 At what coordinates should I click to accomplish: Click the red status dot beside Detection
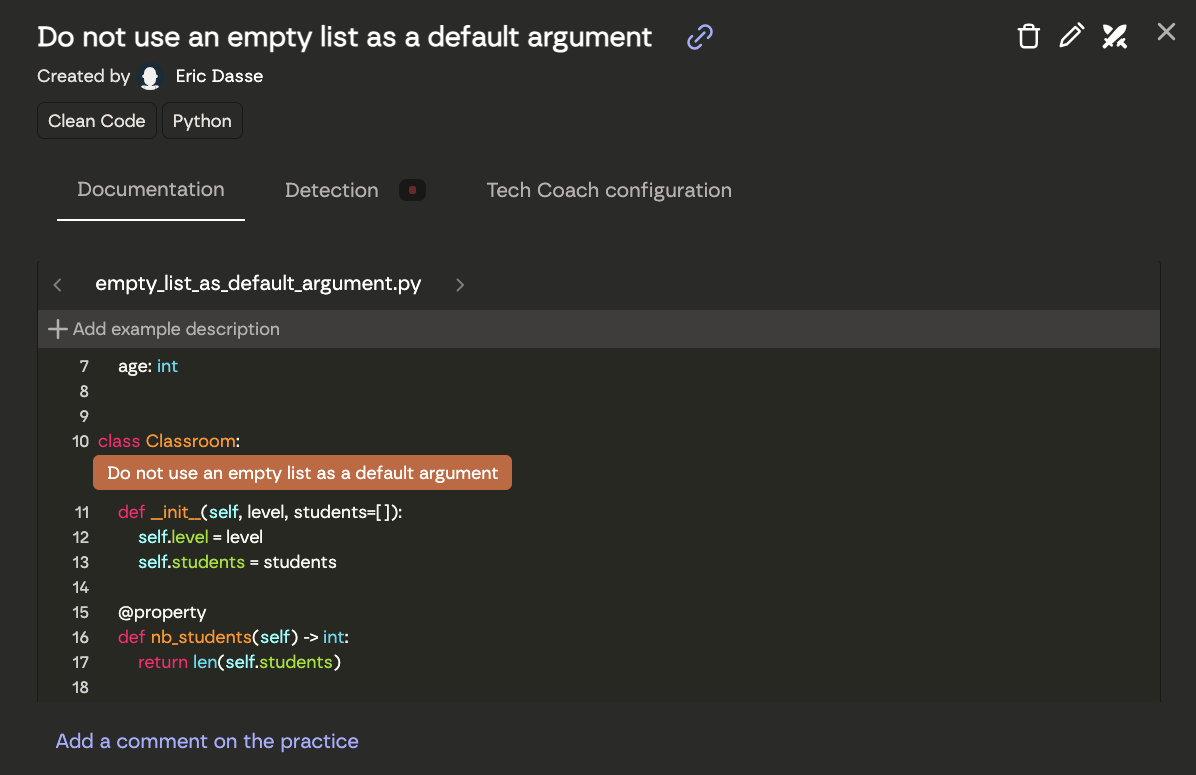coord(412,190)
